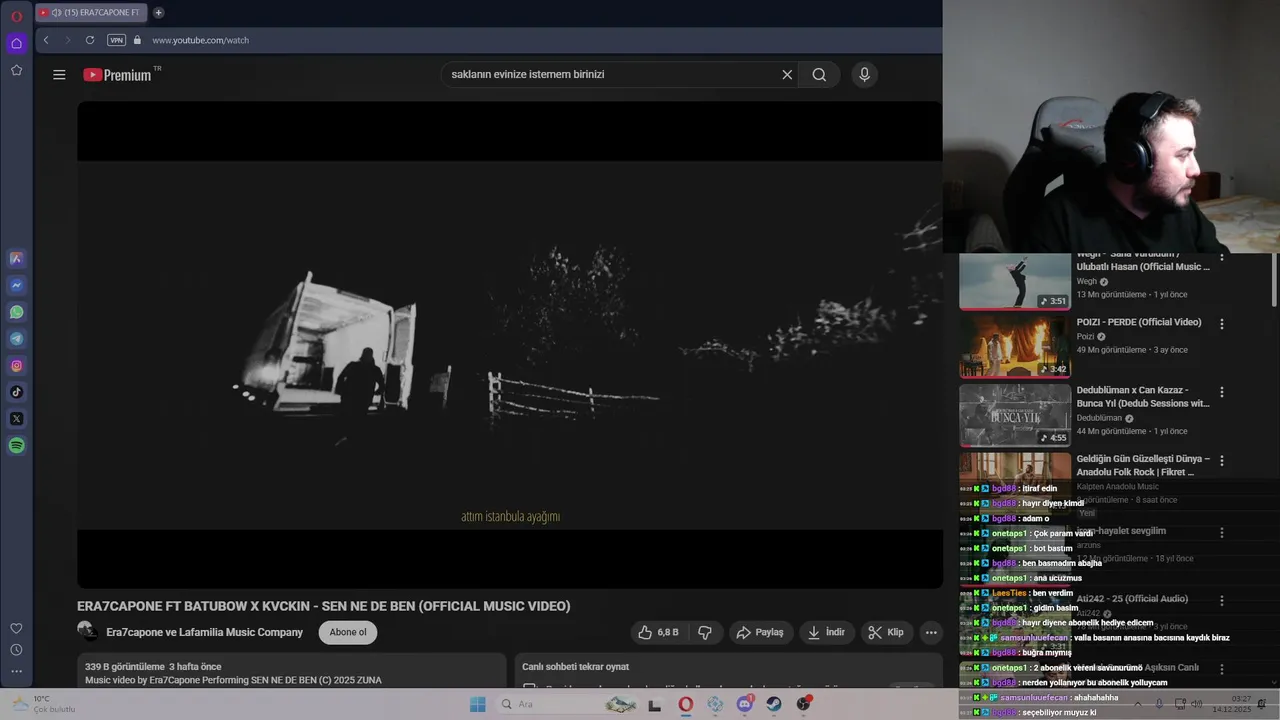The height and width of the screenshot is (720, 1280).
Task: Toggle the VPN badge in address bar
Action: 117,40
